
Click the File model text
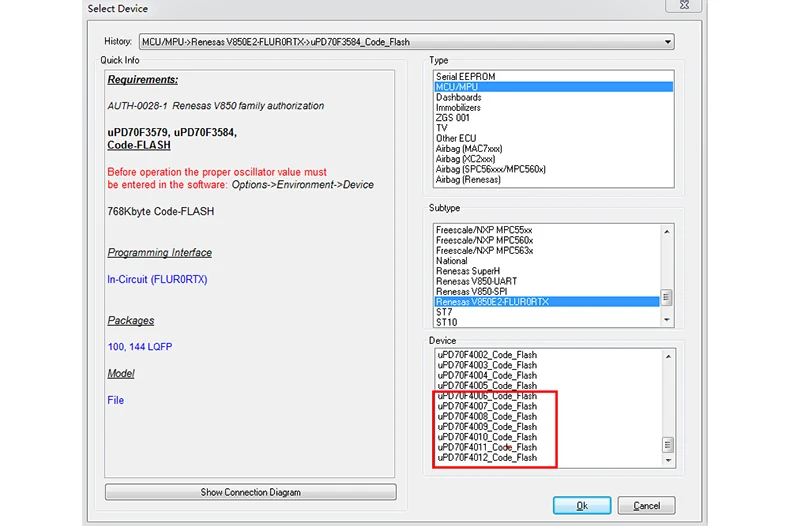[x=115, y=400]
